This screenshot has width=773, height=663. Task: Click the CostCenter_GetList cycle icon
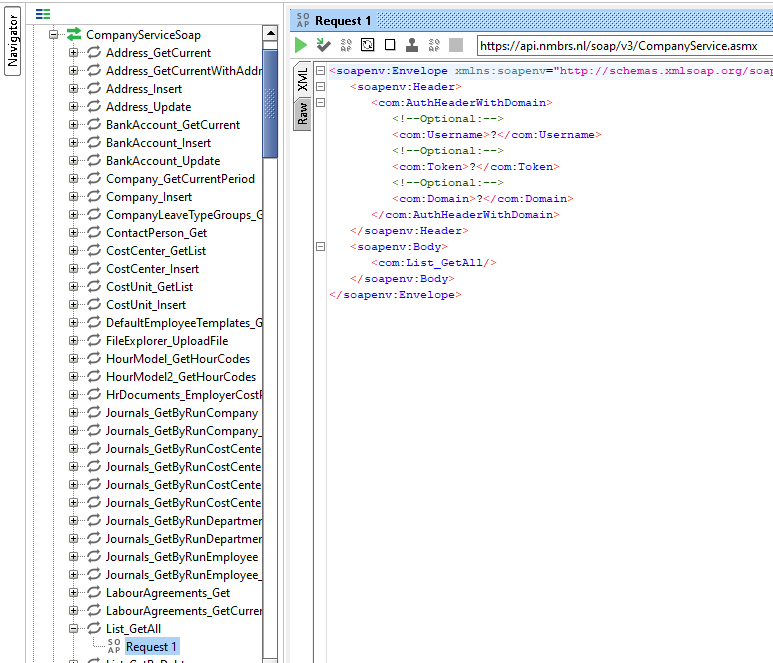point(94,250)
